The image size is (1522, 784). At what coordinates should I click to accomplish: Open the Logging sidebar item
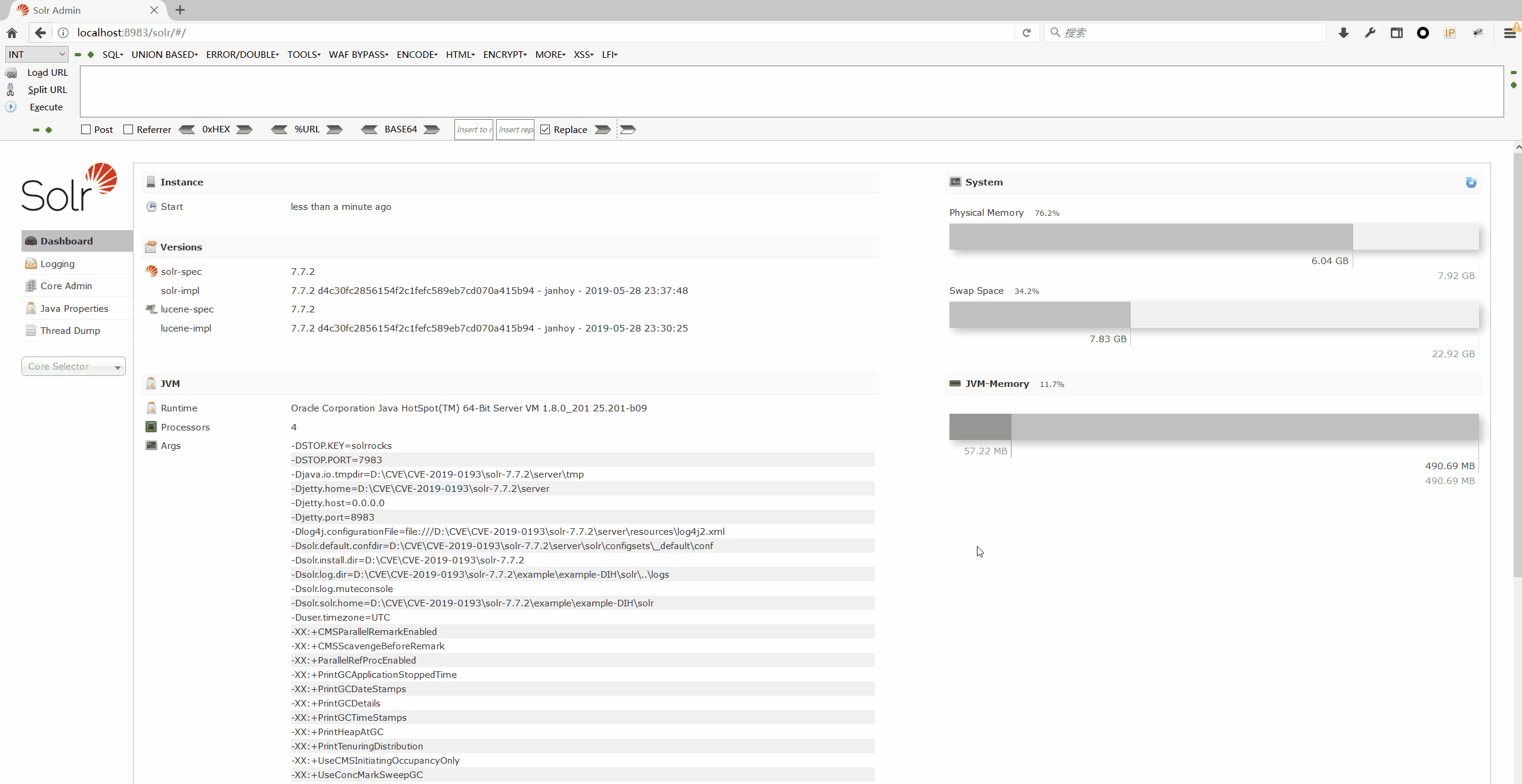57,264
